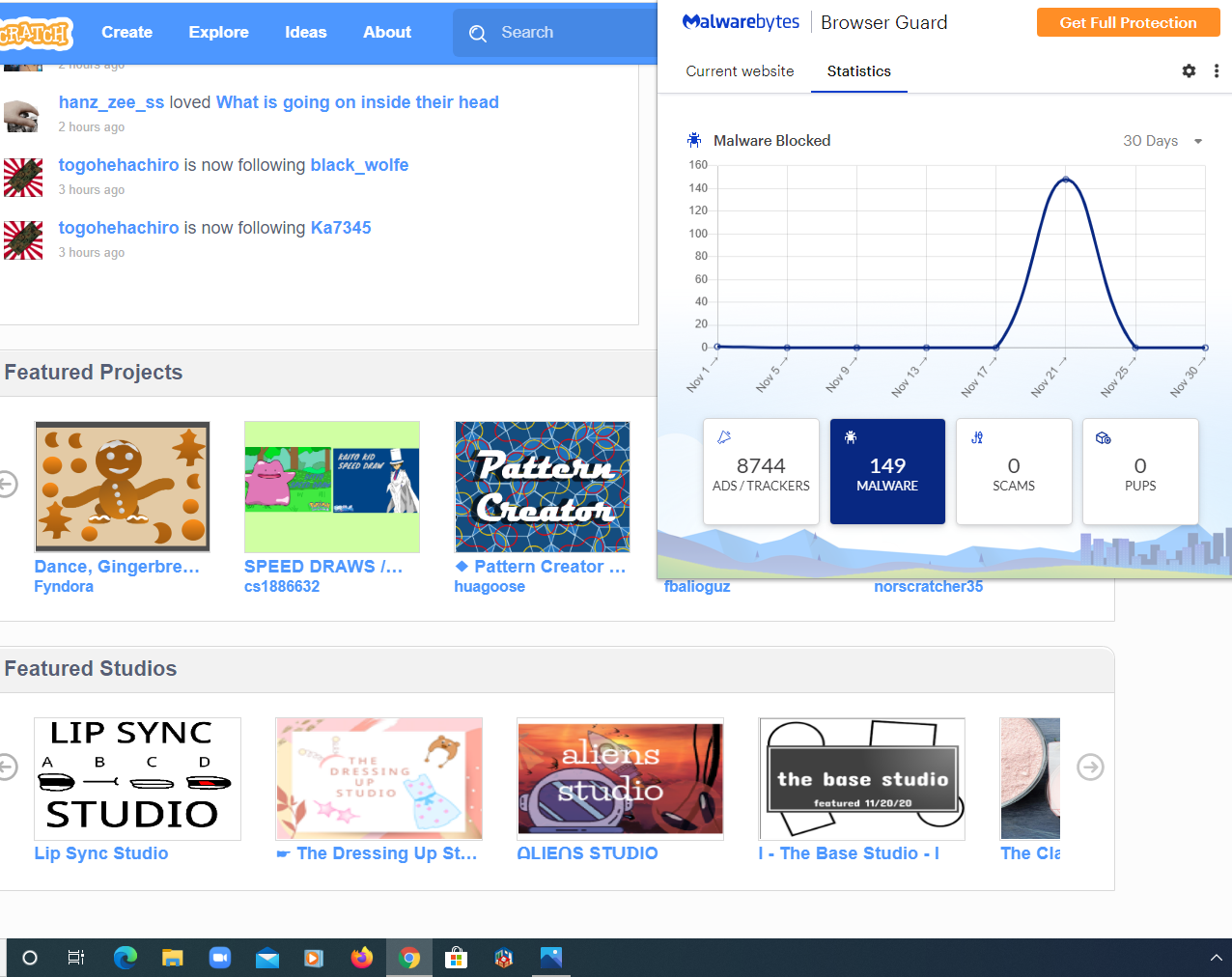
Task: Select the PUPs stat card
Action: coord(1139,471)
